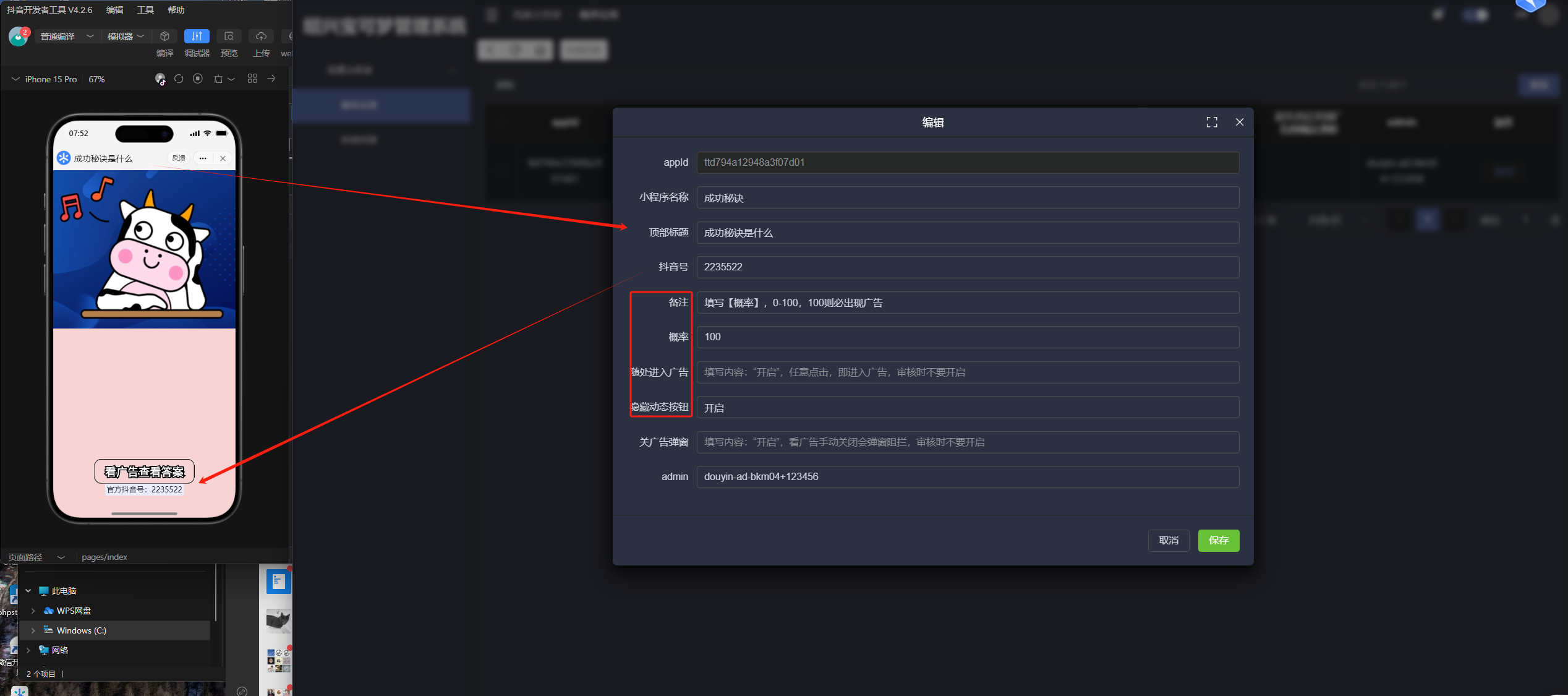The width and height of the screenshot is (1568, 696).
Task: Click the Douyin account icon in simulator bar
Action: tap(160, 79)
